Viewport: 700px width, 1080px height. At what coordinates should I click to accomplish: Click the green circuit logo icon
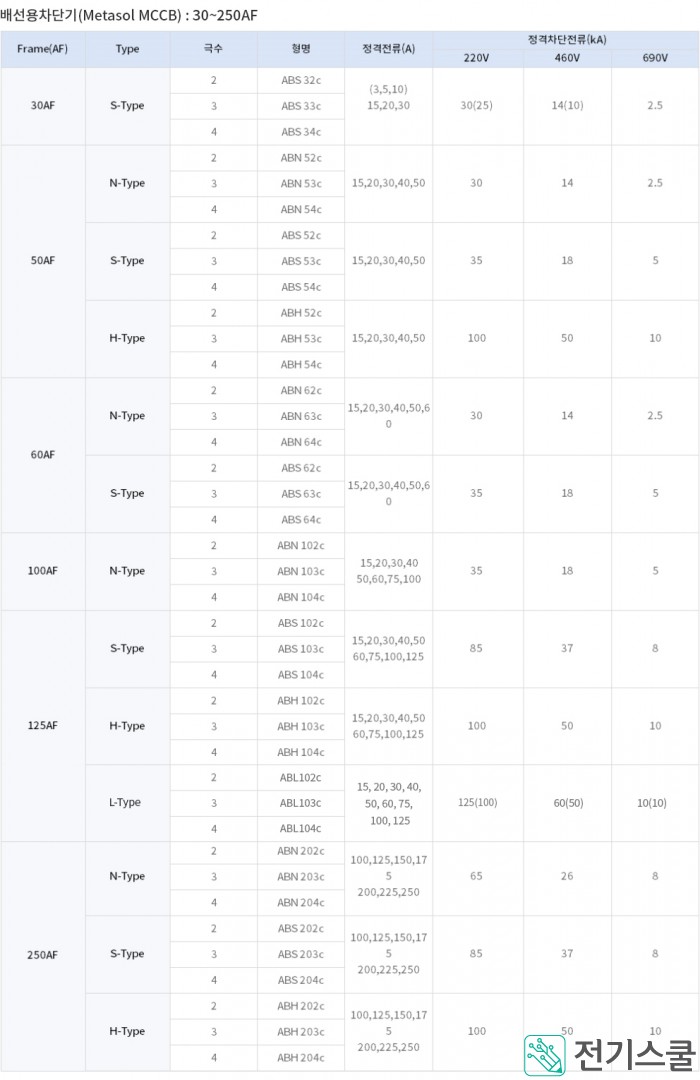click(545, 1055)
